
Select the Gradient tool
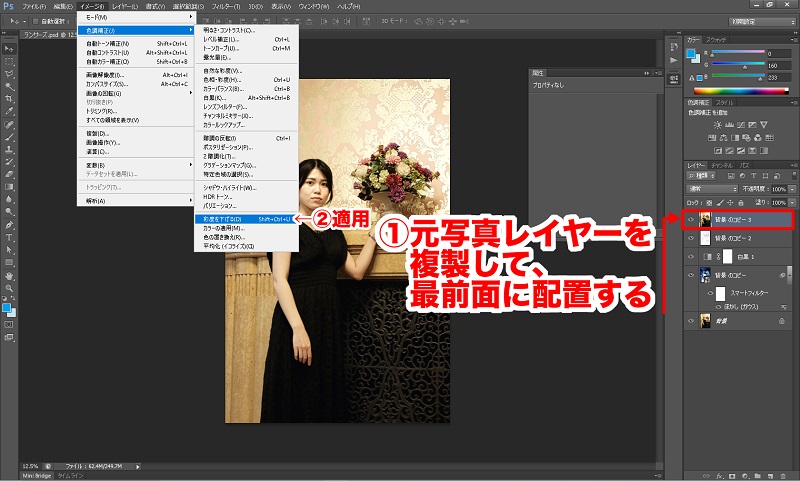tap(9, 187)
